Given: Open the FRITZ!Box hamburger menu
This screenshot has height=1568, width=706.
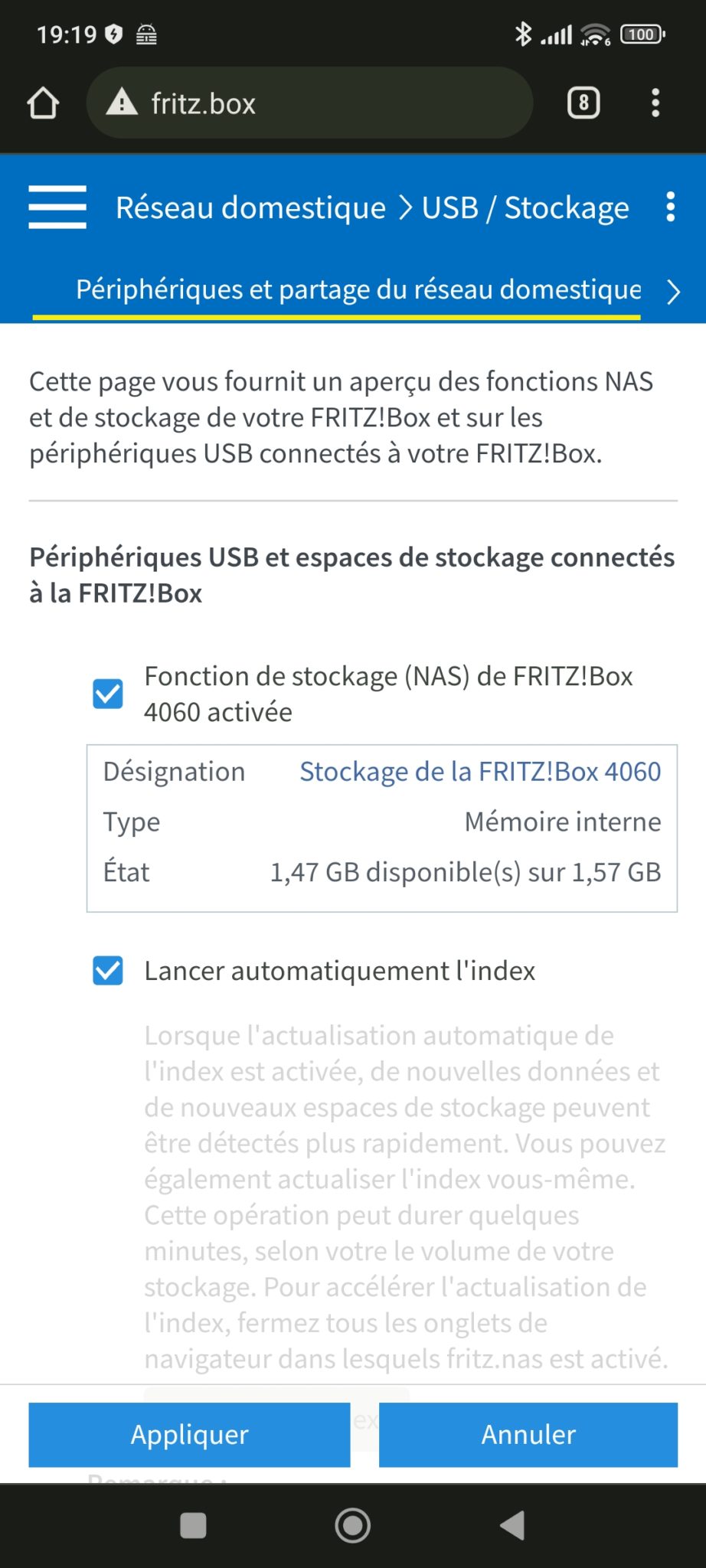Looking at the screenshot, I should tap(57, 207).
